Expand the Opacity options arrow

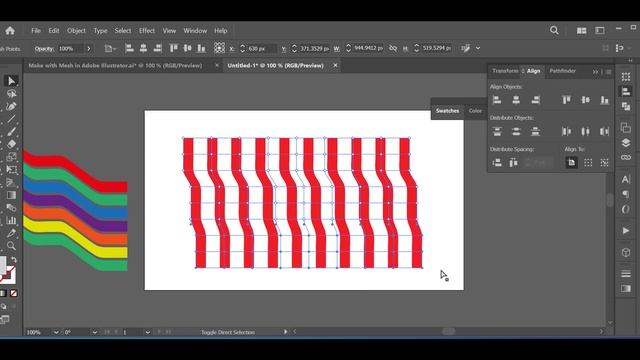pos(89,49)
